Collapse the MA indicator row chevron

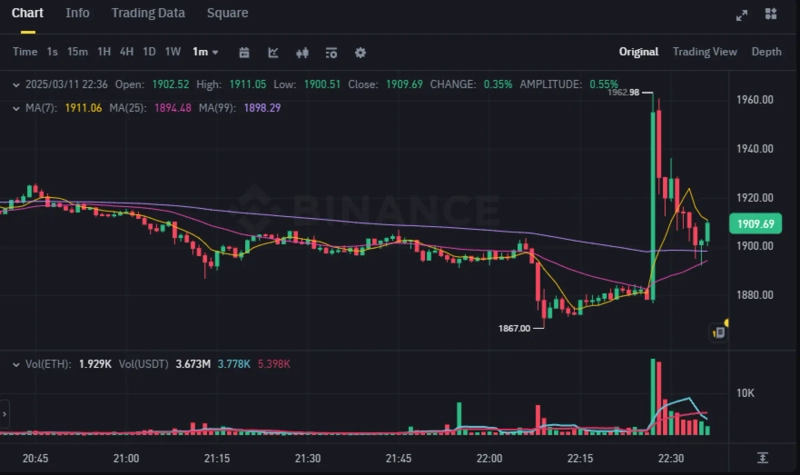16,108
